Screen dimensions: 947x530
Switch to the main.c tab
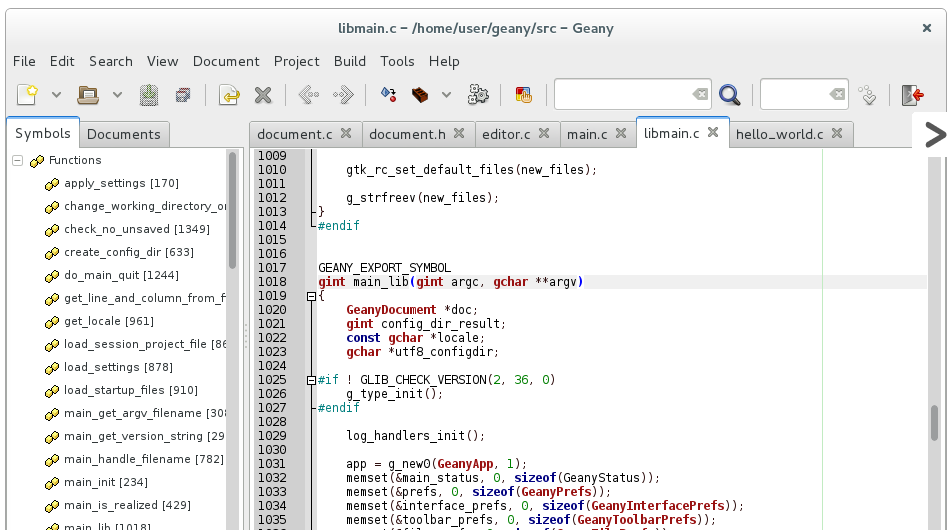tap(587, 134)
